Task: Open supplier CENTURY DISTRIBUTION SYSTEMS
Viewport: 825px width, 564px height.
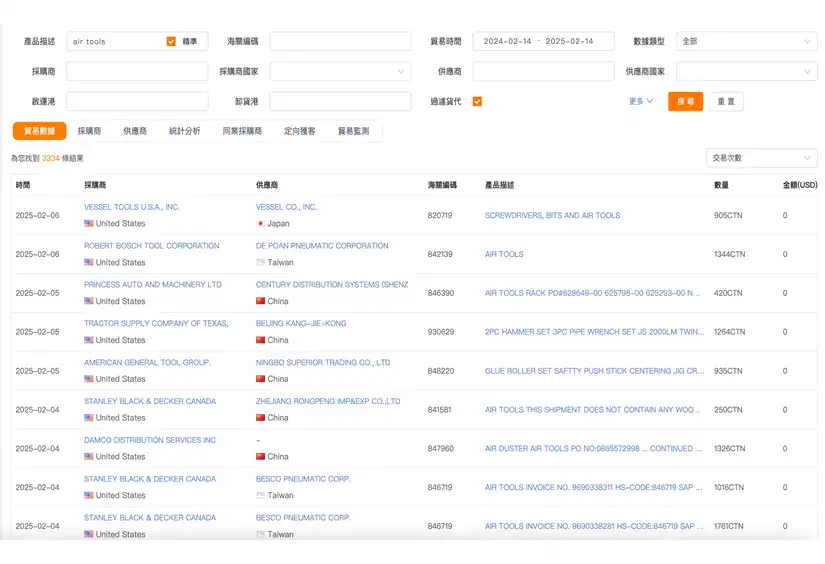Action: pos(332,285)
